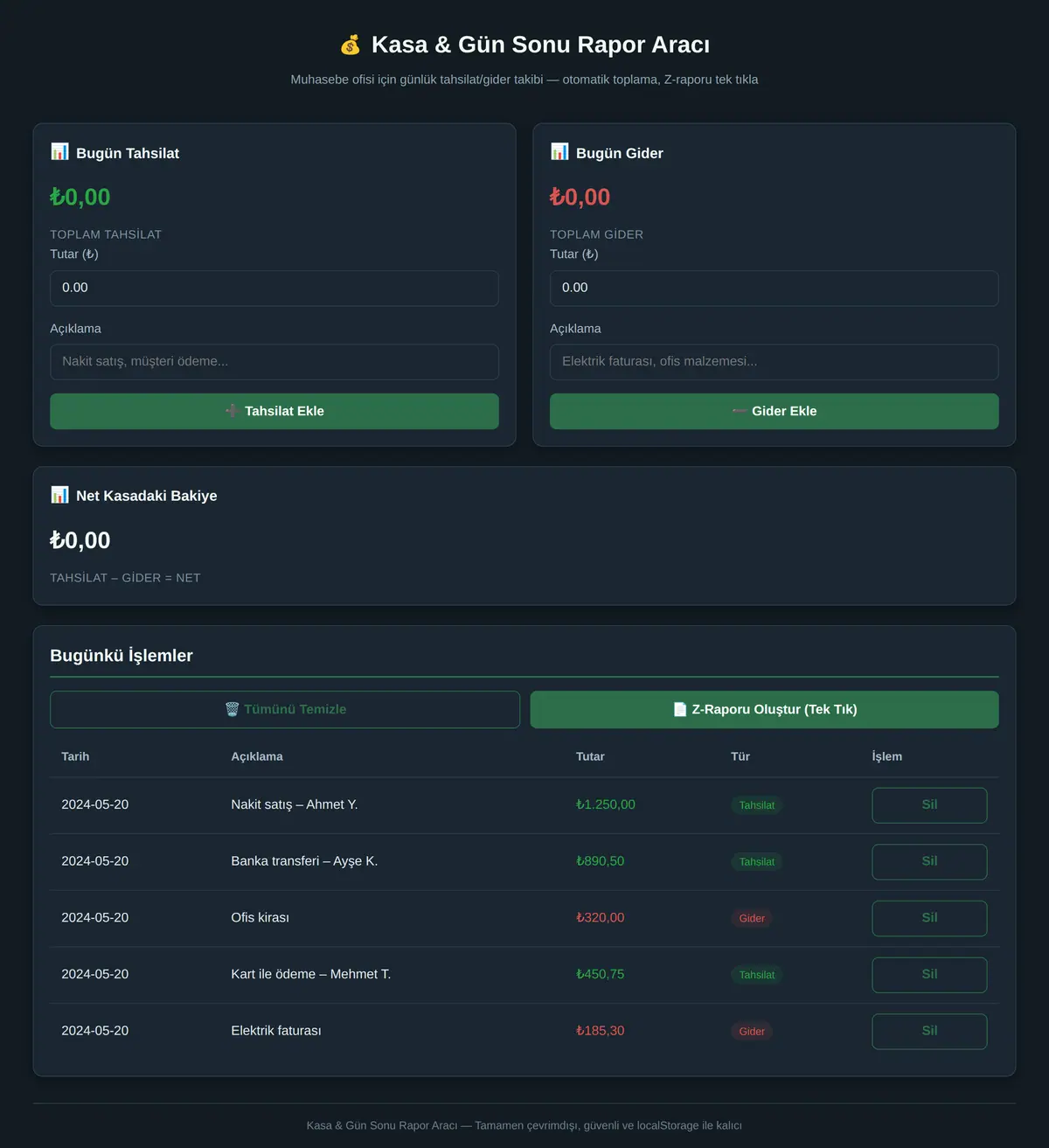Focus the Gider Açıklama description field
Screen dimensions: 1049x1148
click(x=775, y=362)
